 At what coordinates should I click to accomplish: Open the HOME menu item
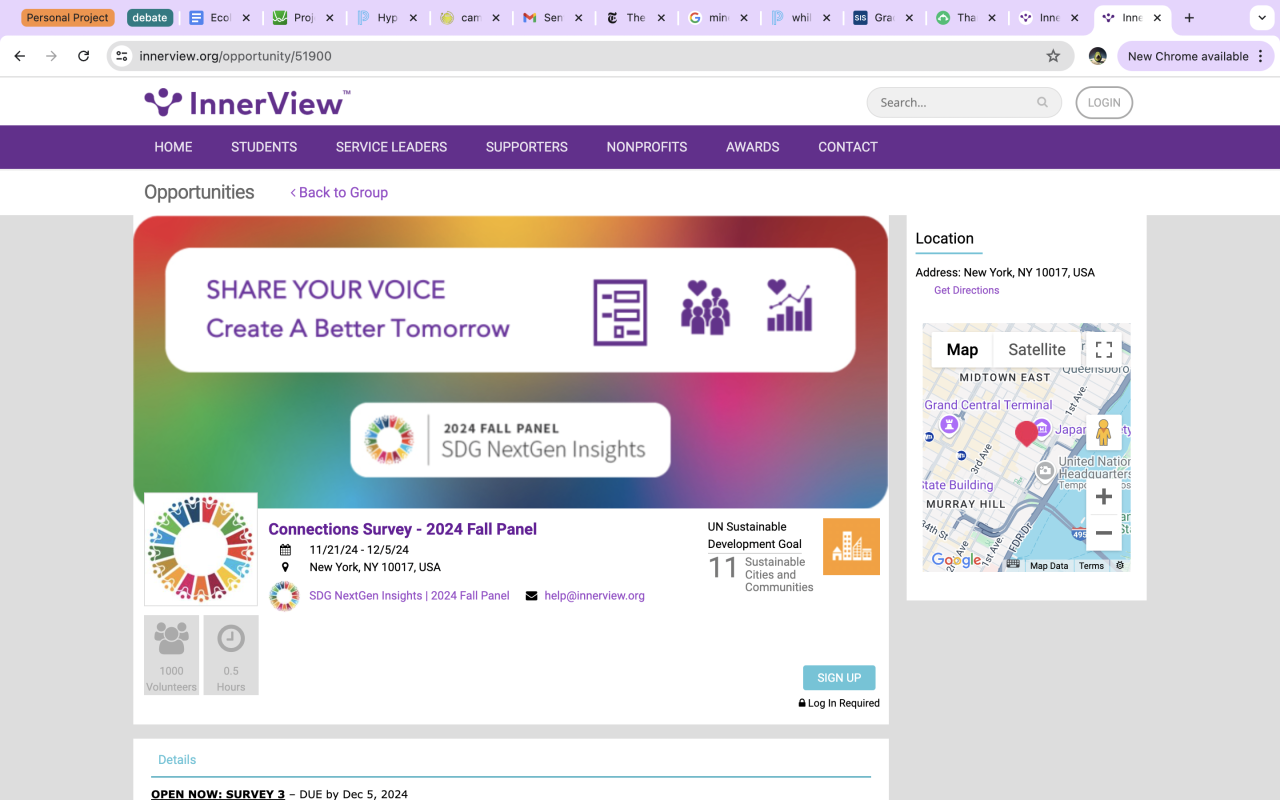pyautogui.click(x=173, y=147)
